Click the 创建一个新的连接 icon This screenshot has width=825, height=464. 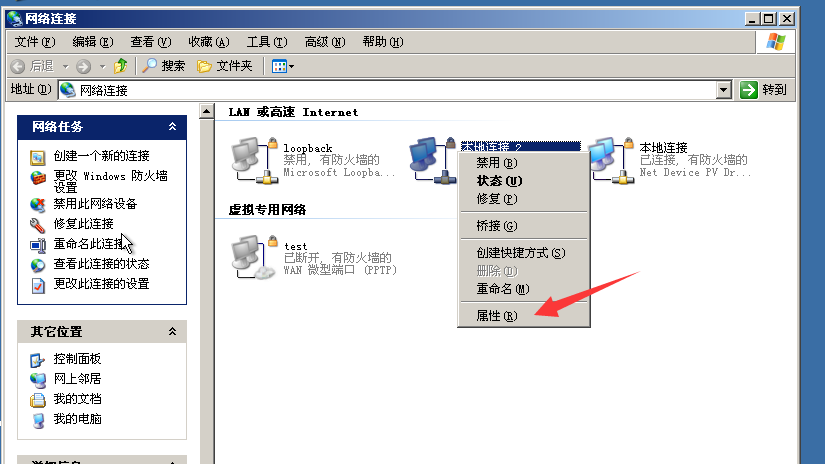(37, 157)
